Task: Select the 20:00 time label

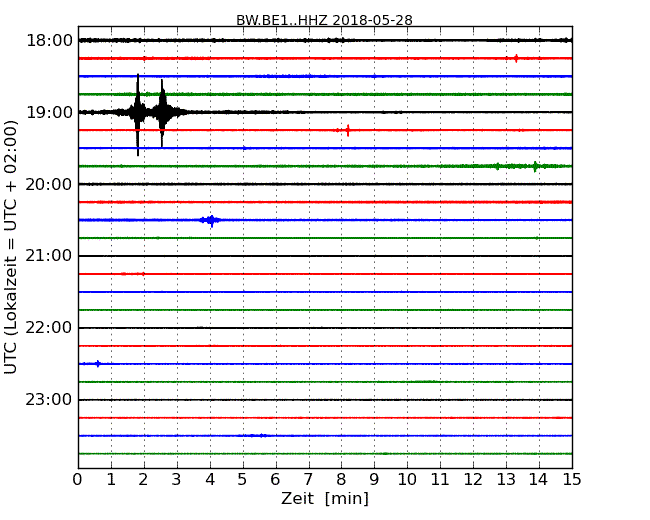Action: pos(49,184)
